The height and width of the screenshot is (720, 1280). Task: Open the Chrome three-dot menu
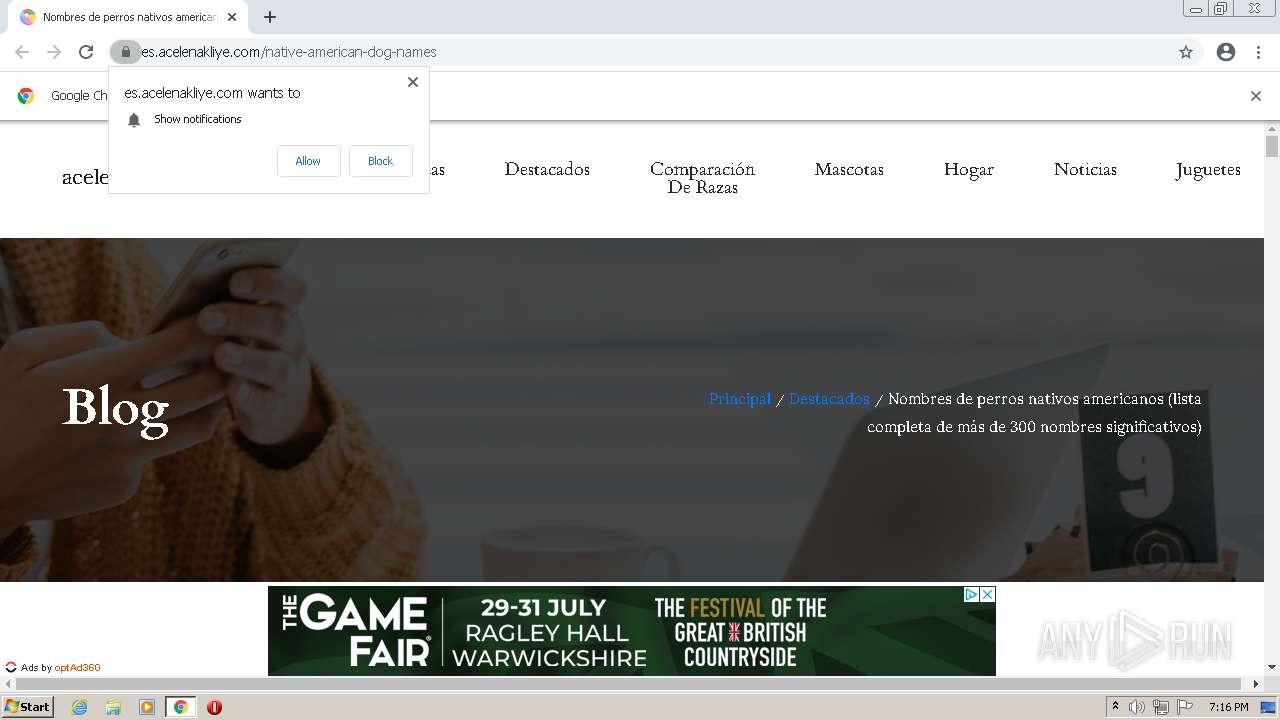click(x=1258, y=52)
